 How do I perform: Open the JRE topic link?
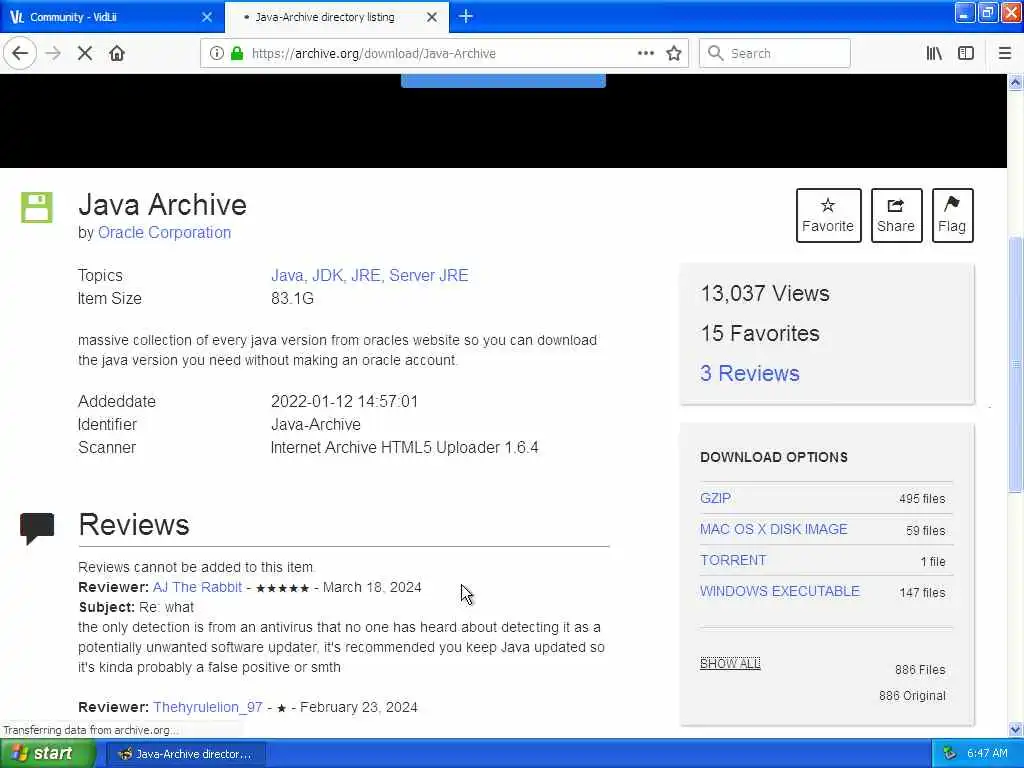[366, 276]
